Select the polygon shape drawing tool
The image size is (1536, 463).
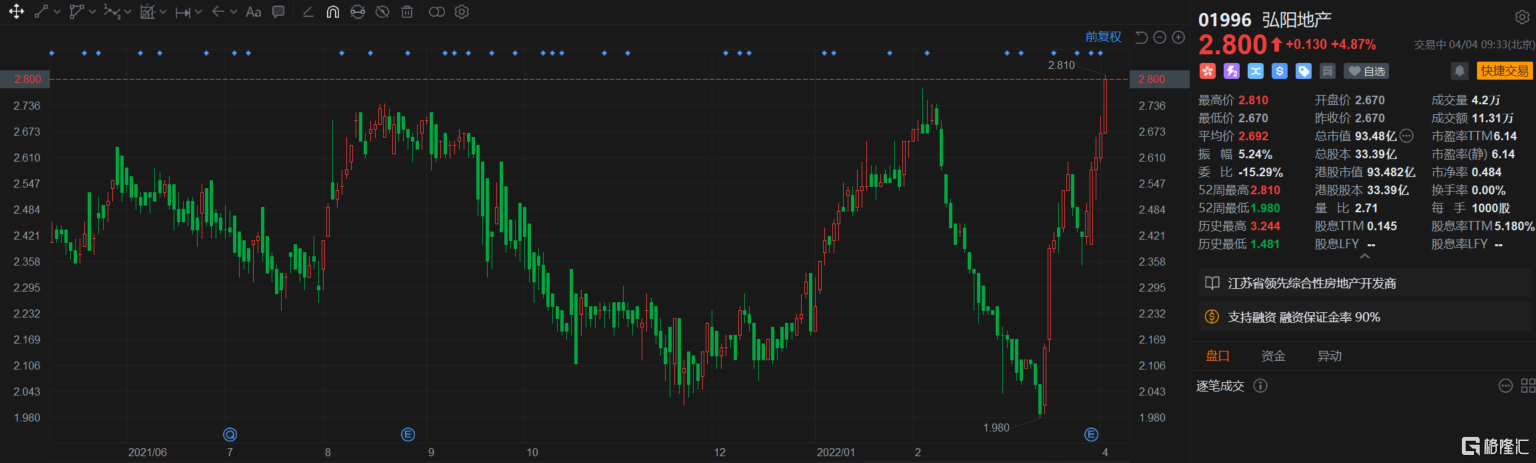click(76, 12)
